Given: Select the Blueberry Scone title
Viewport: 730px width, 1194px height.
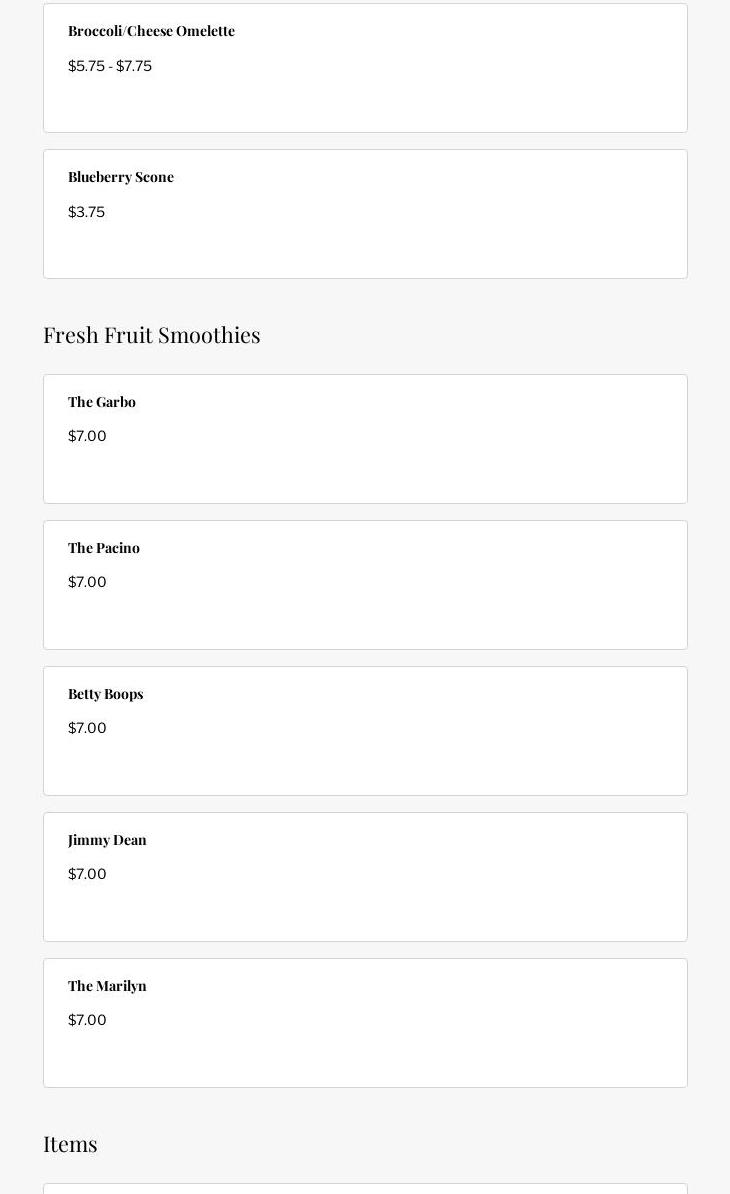Looking at the screenshot, I should coord(121,177).
